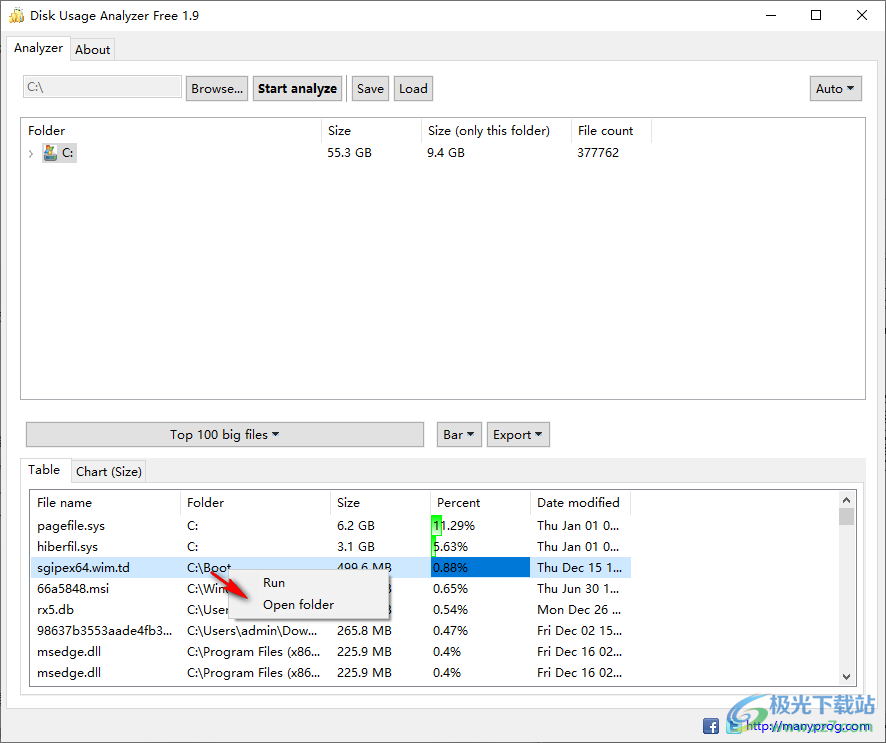Open the Auto units dropdown

coord(835,89)
